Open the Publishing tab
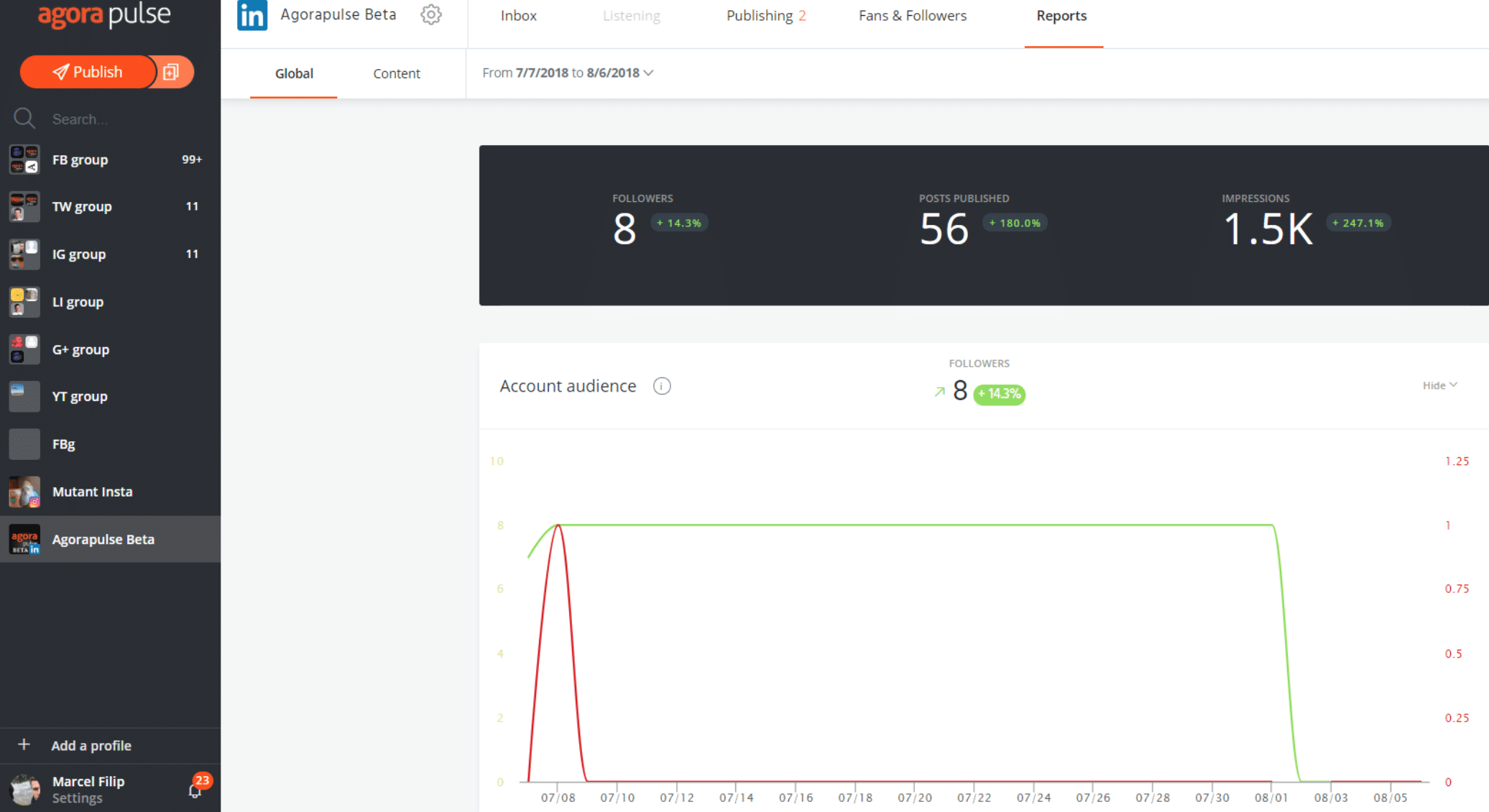 pyautogui.click(x=766, y=16)
